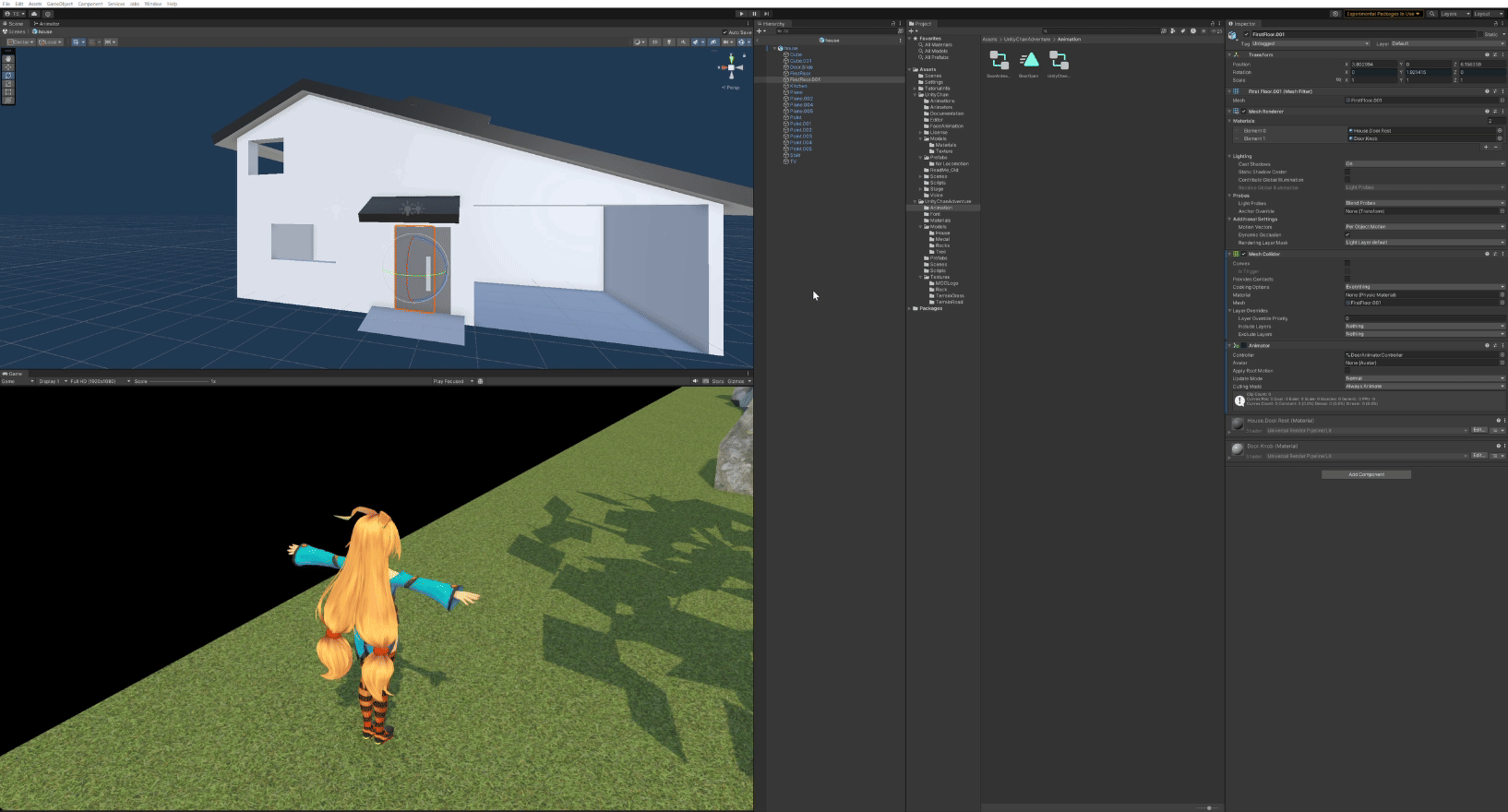Toggle 2D view mode in Scene toolbar
Viewport: 1508px width, 812px height.
(655, 42)
